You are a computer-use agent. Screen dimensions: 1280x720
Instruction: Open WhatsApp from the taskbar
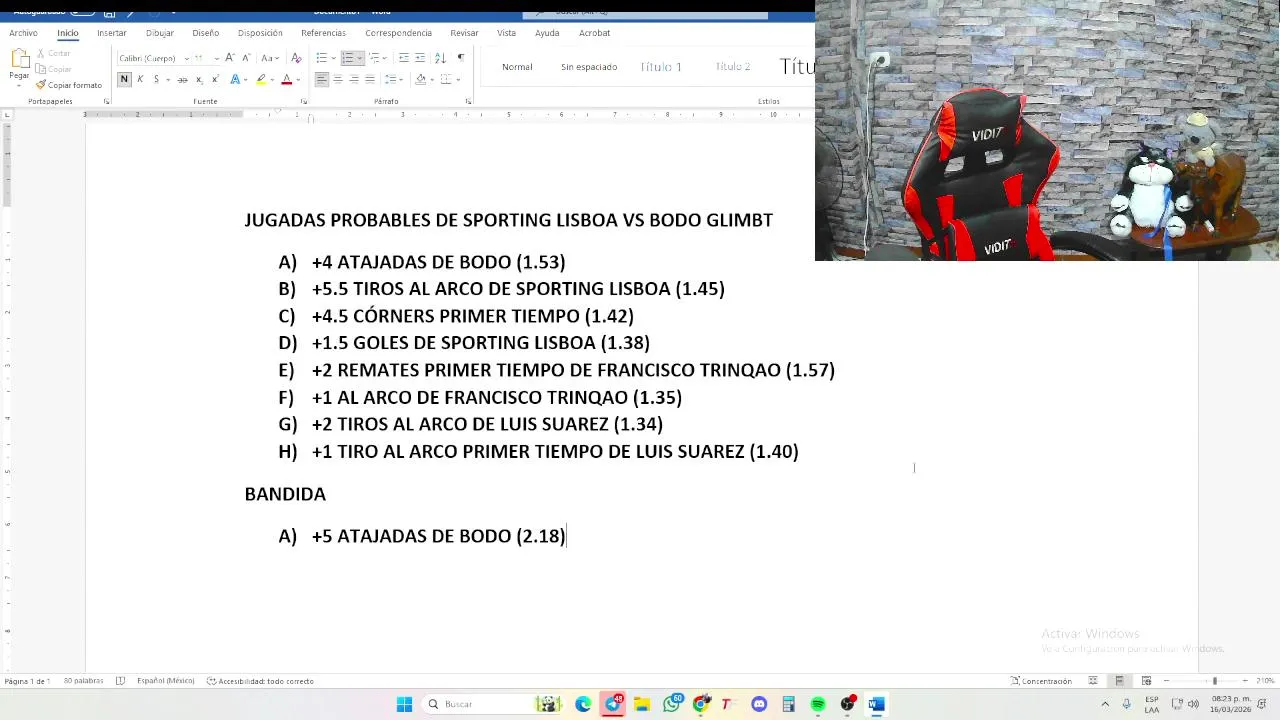tap(672, 704)
